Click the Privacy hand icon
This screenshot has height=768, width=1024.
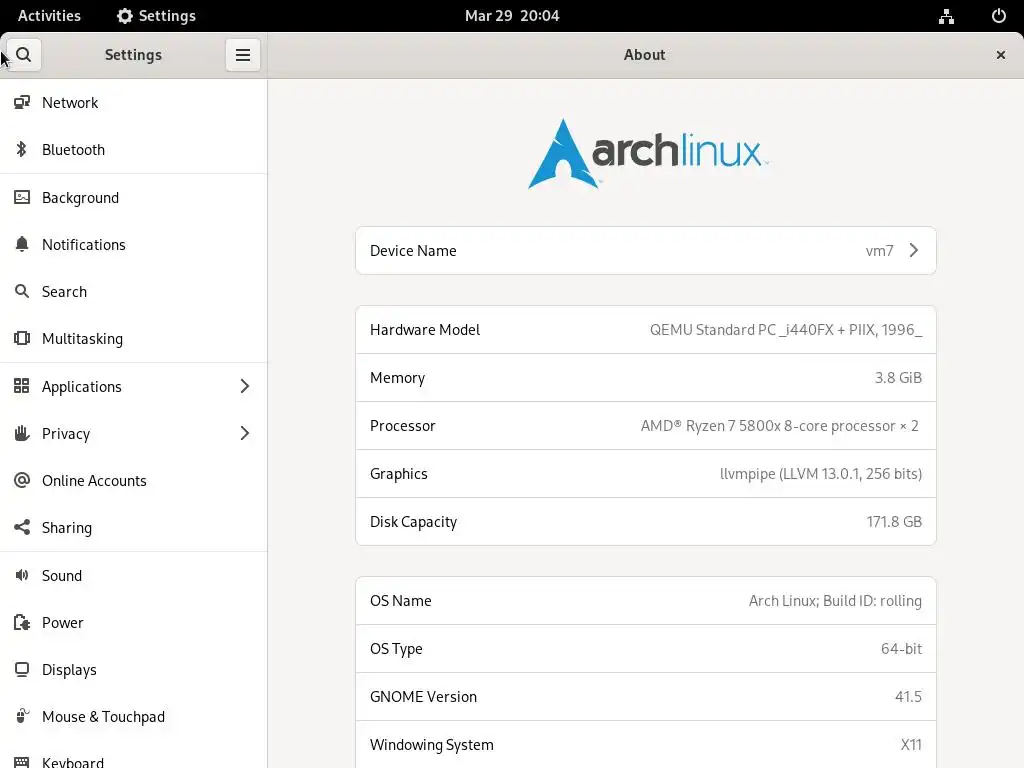[x=22, y=433]
